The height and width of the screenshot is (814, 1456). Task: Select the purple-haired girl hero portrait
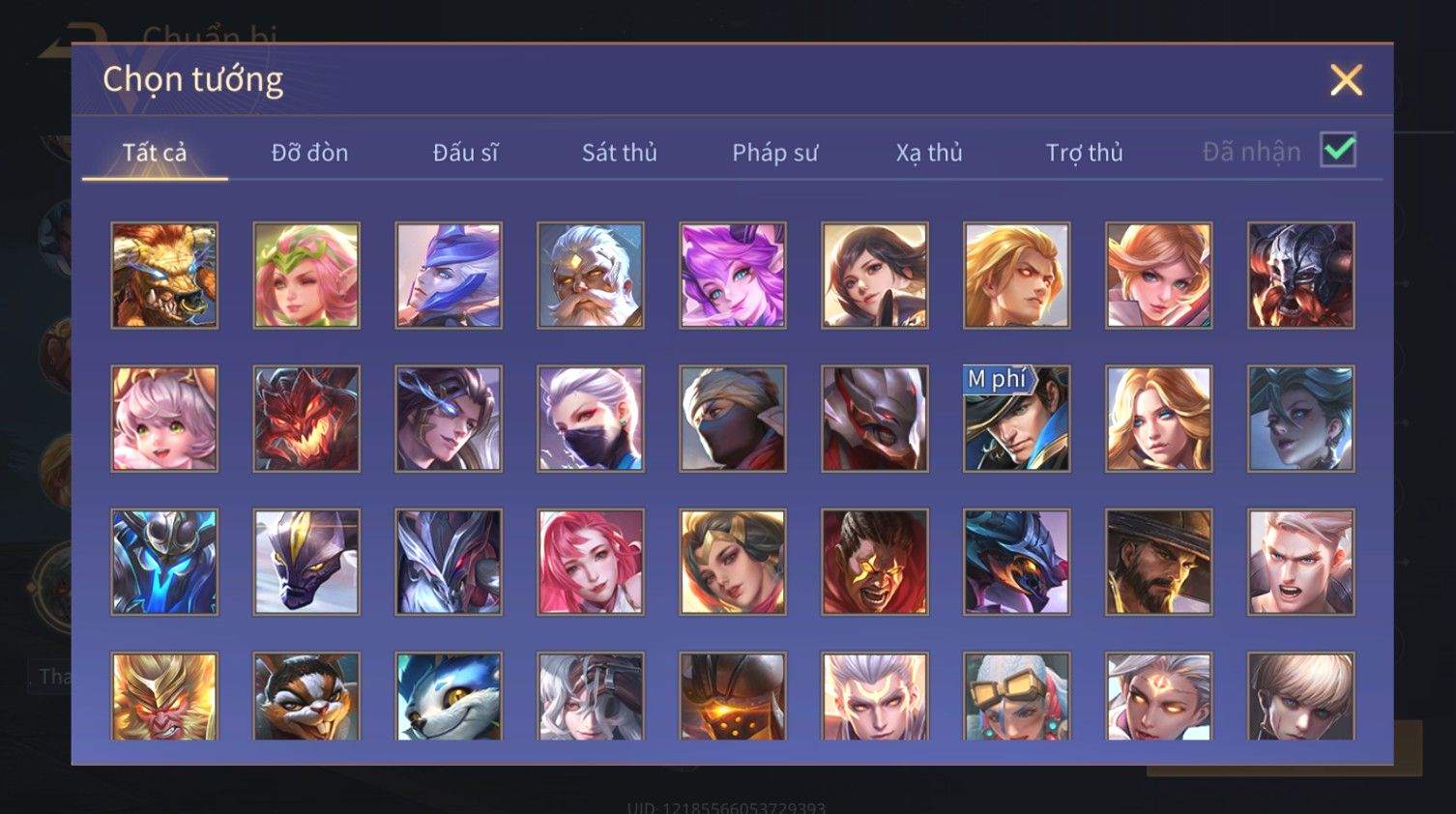click(x=733, y=276)
